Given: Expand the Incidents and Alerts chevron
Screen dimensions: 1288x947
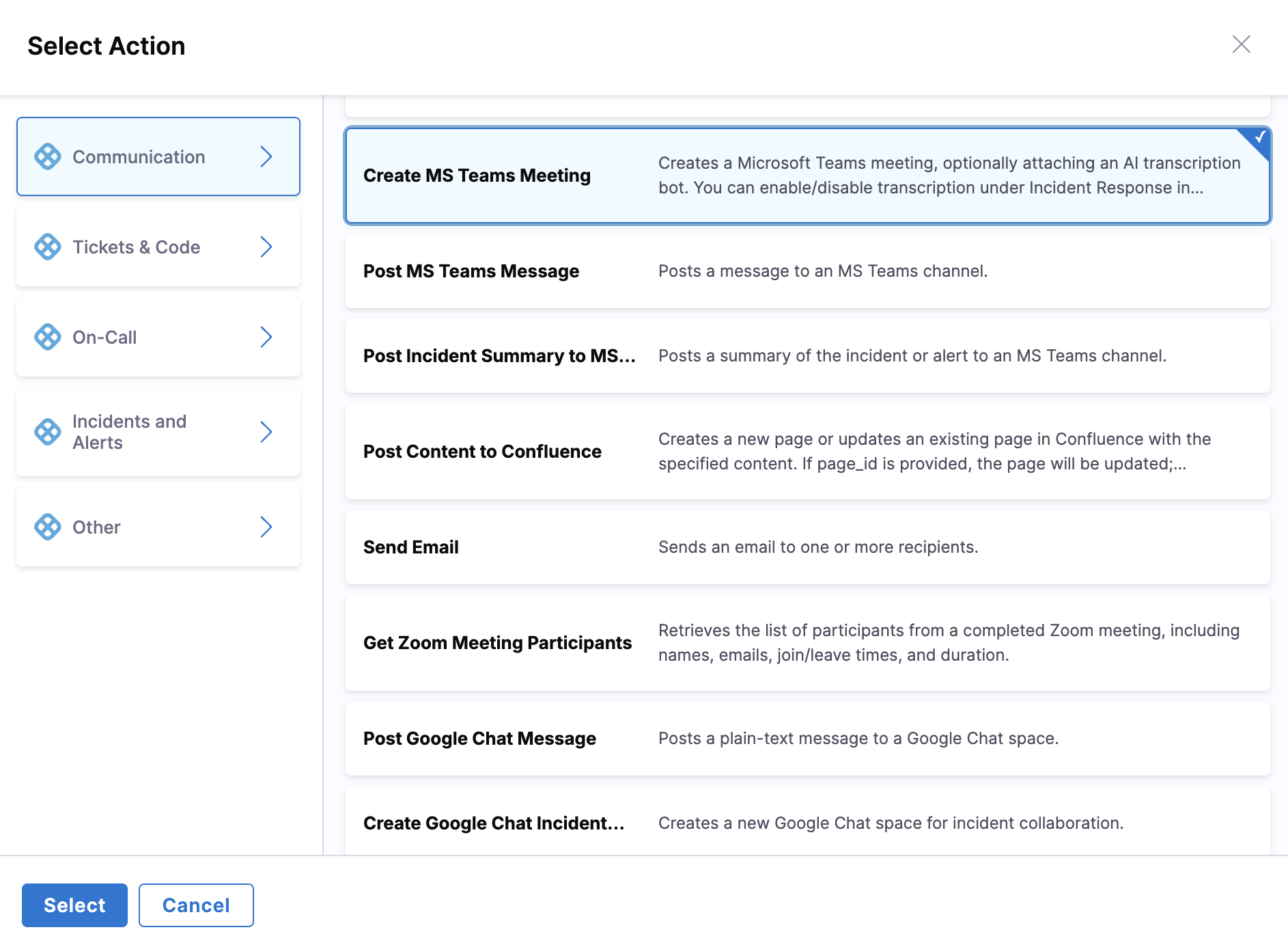Looking at the screenshot, I should click(x=266, y=432).
